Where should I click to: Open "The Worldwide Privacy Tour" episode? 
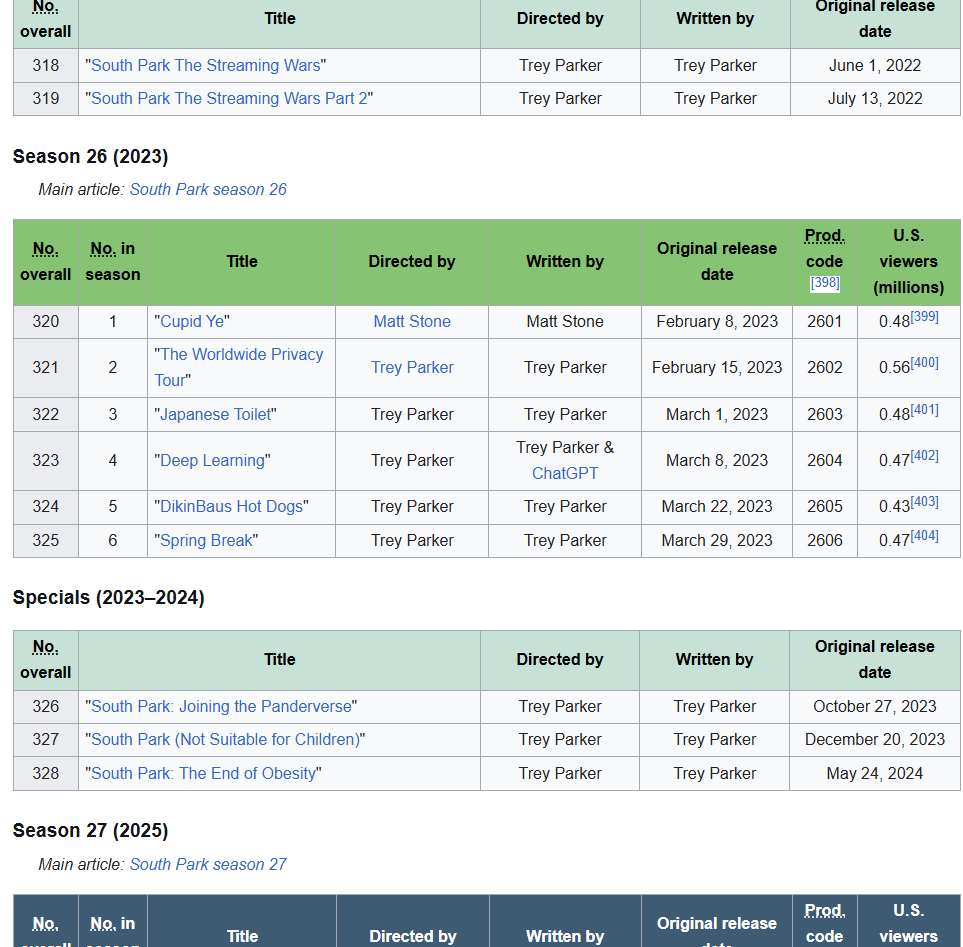pos(241,355)
